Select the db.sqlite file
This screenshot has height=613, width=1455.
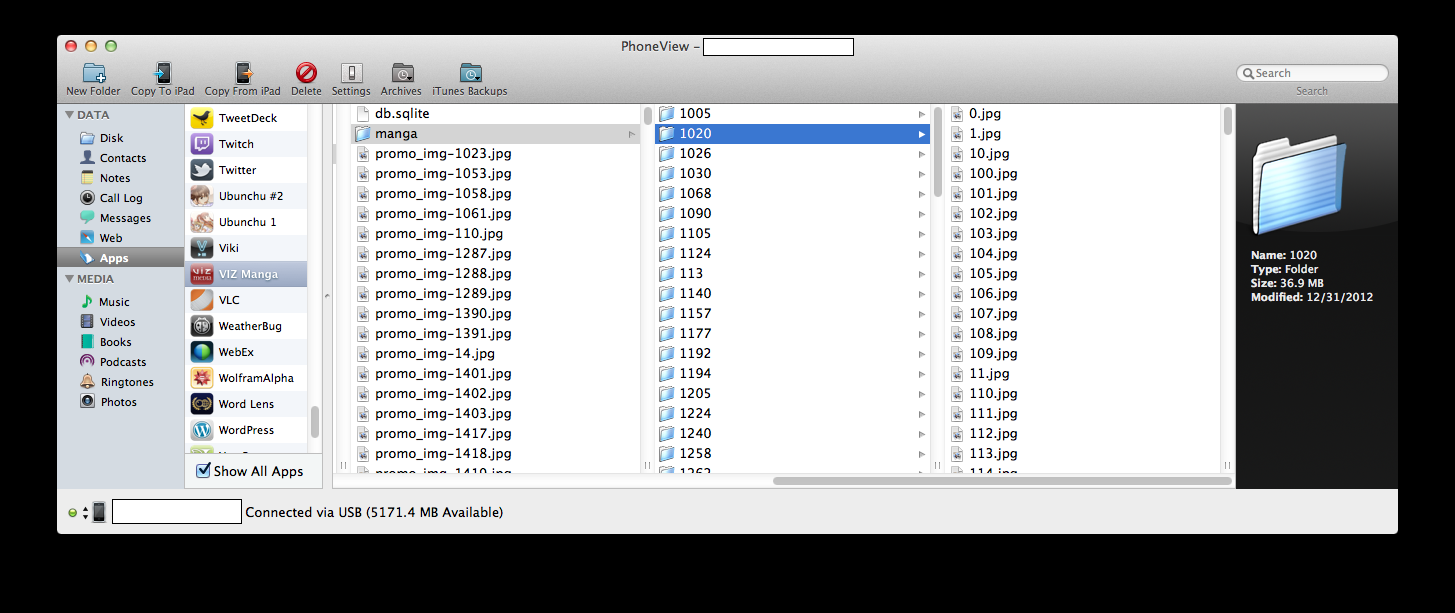(x=402, y=114)
